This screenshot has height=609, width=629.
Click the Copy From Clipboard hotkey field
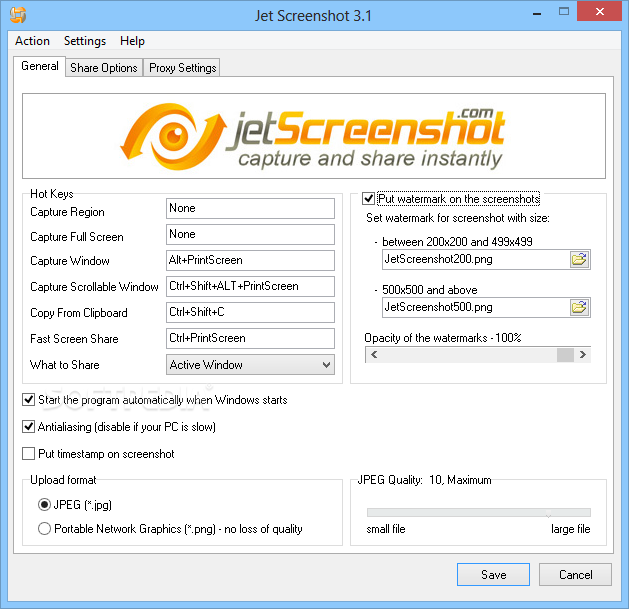pos(250,312)
